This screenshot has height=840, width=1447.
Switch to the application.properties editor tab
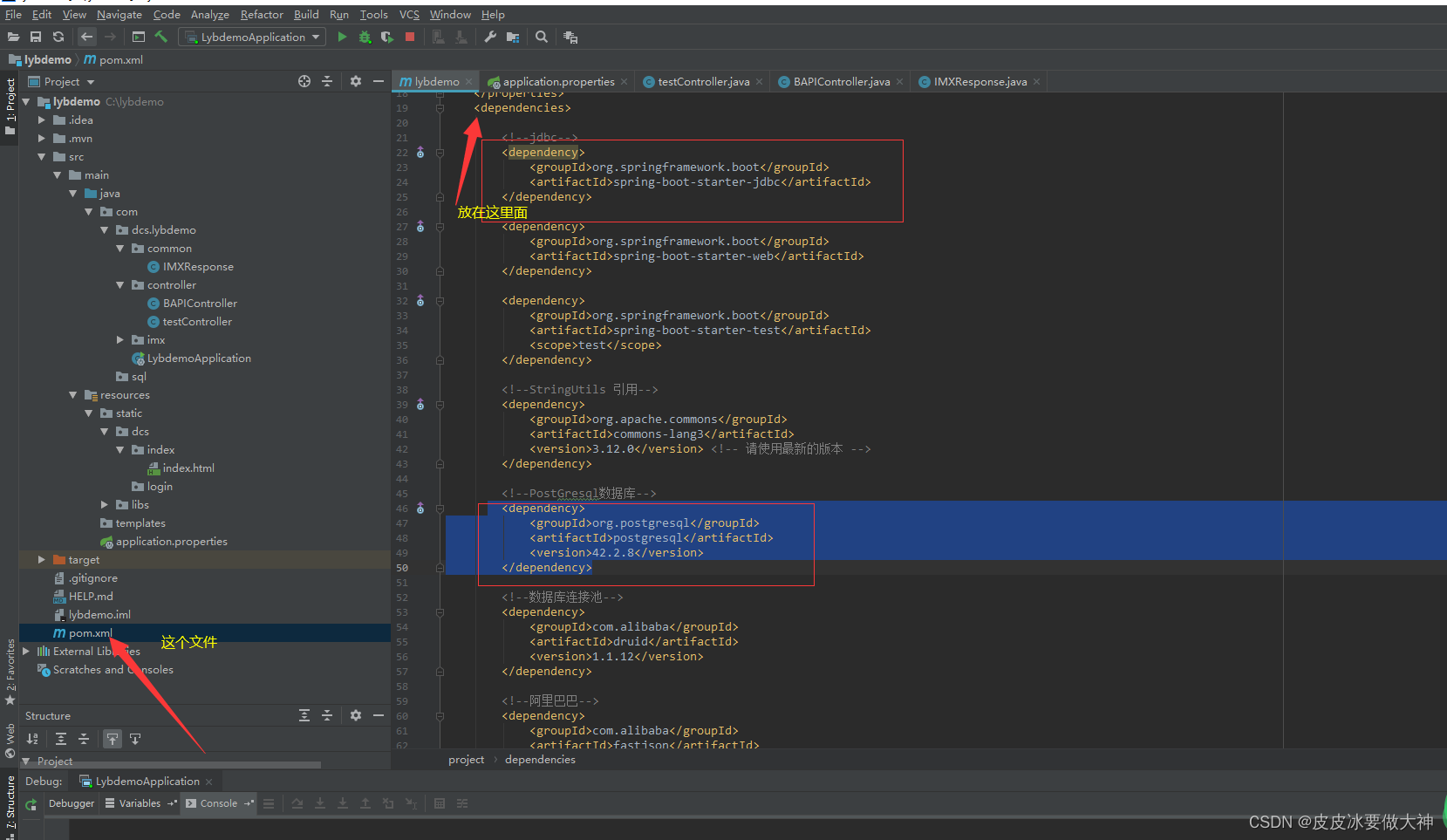556,81
